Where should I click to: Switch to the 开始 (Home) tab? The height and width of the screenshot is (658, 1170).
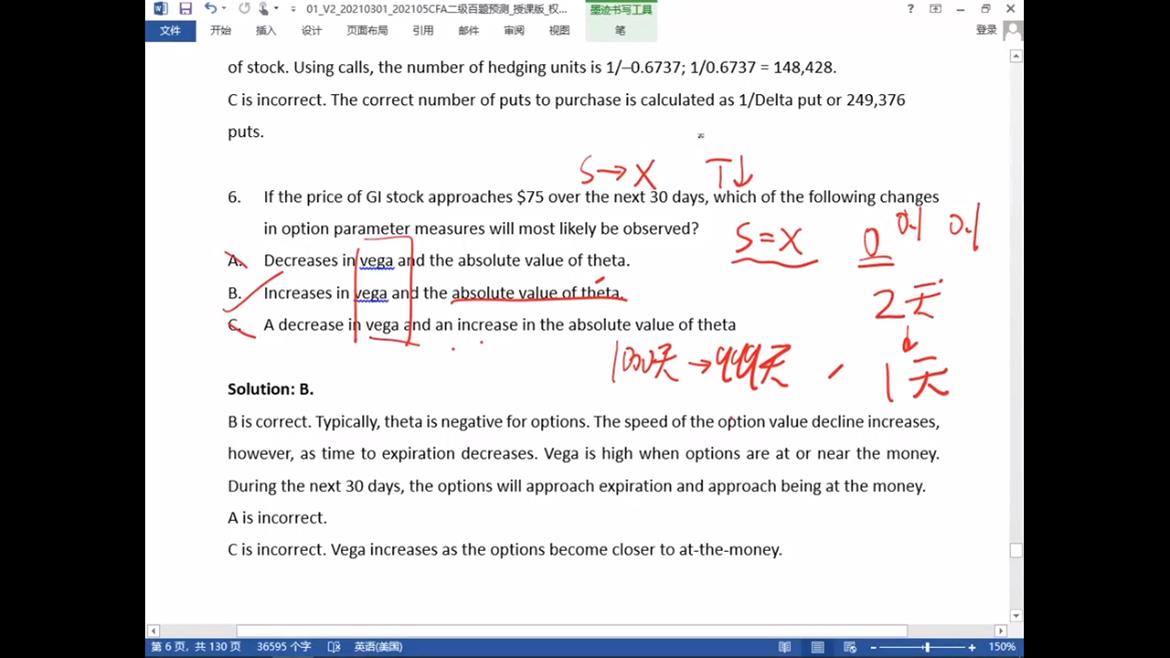[220, 31]
